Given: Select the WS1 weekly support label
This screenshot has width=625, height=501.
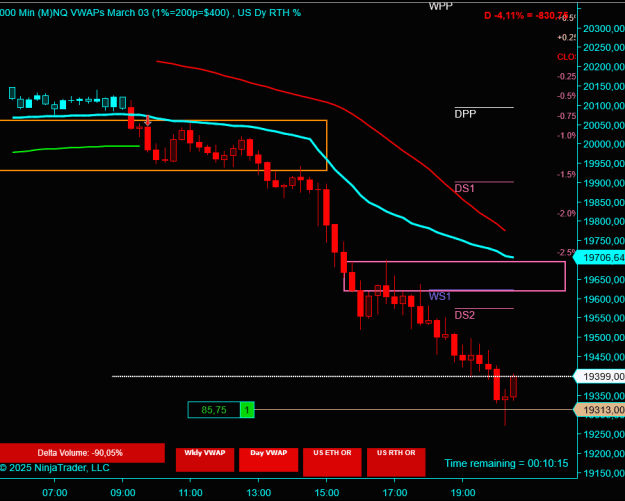Looking at the screenshot, I should point(440,296).
